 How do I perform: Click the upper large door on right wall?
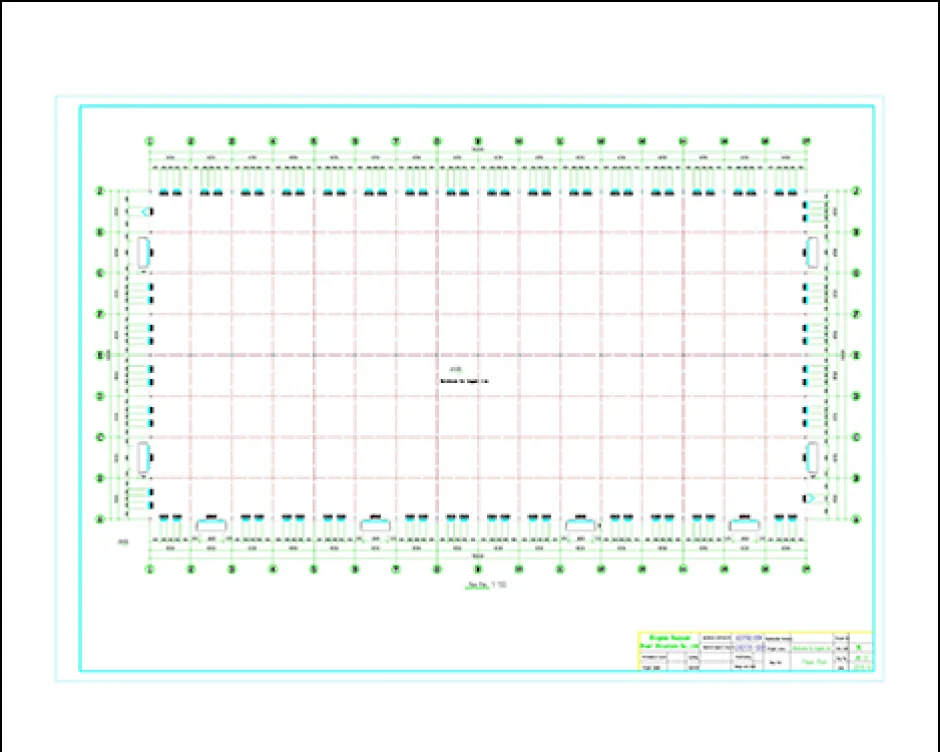(x=812, y=252)
